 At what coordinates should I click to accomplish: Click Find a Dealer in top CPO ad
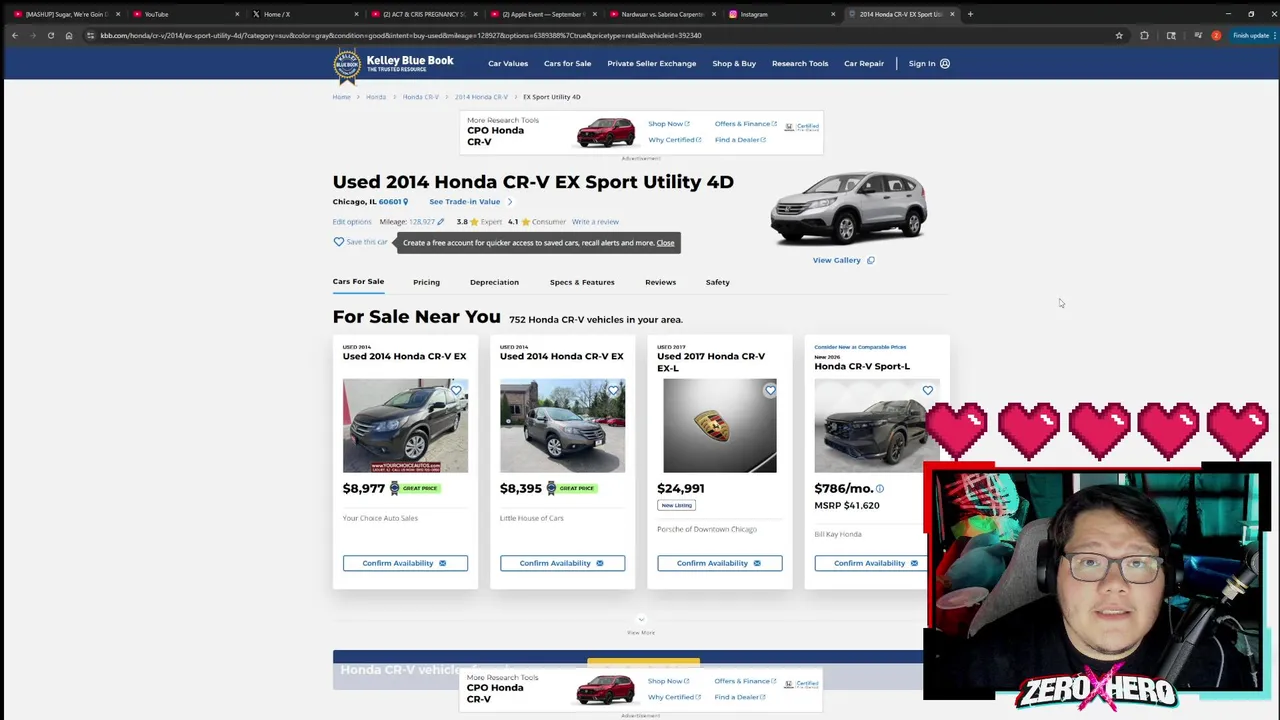point(740,140)
